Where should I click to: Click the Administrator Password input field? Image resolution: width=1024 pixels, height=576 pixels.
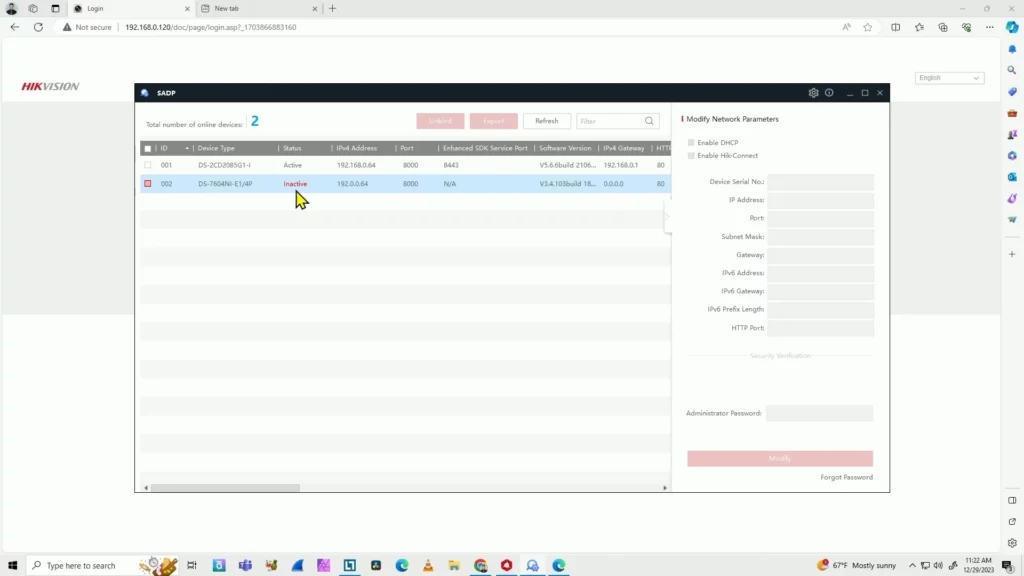[819, 412]
